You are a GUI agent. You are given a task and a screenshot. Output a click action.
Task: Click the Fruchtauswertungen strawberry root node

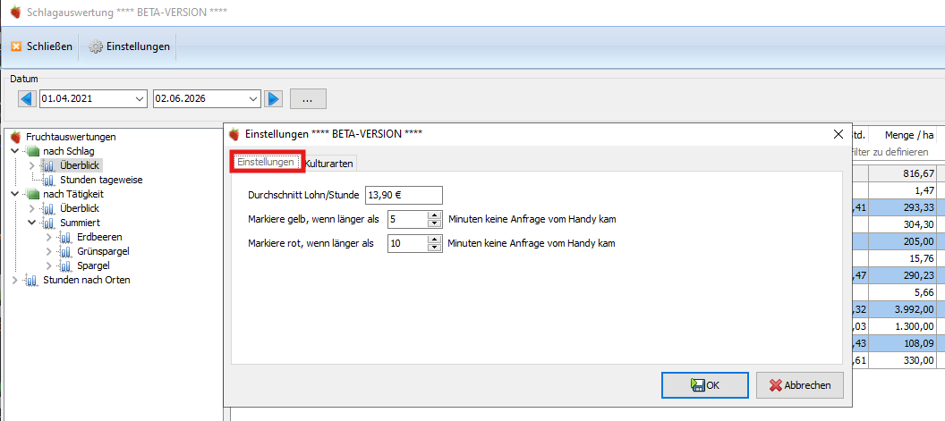[16, 137]
